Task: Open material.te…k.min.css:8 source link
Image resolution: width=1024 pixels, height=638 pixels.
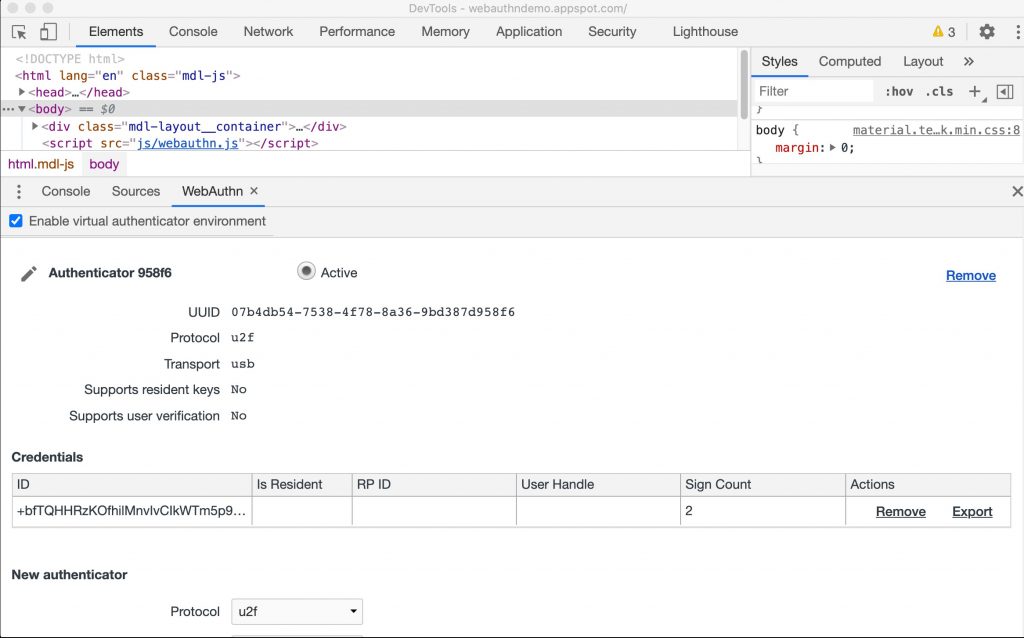Action: 936,130
